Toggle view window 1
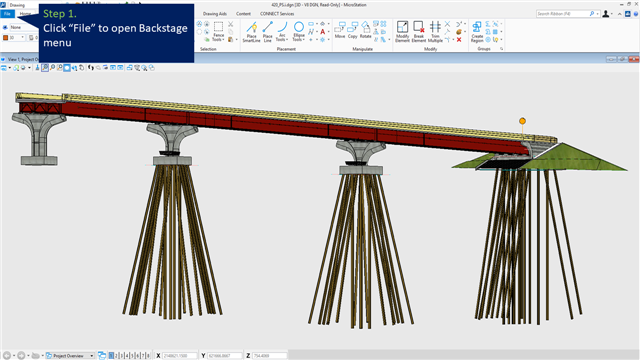 tap(111, 356)
